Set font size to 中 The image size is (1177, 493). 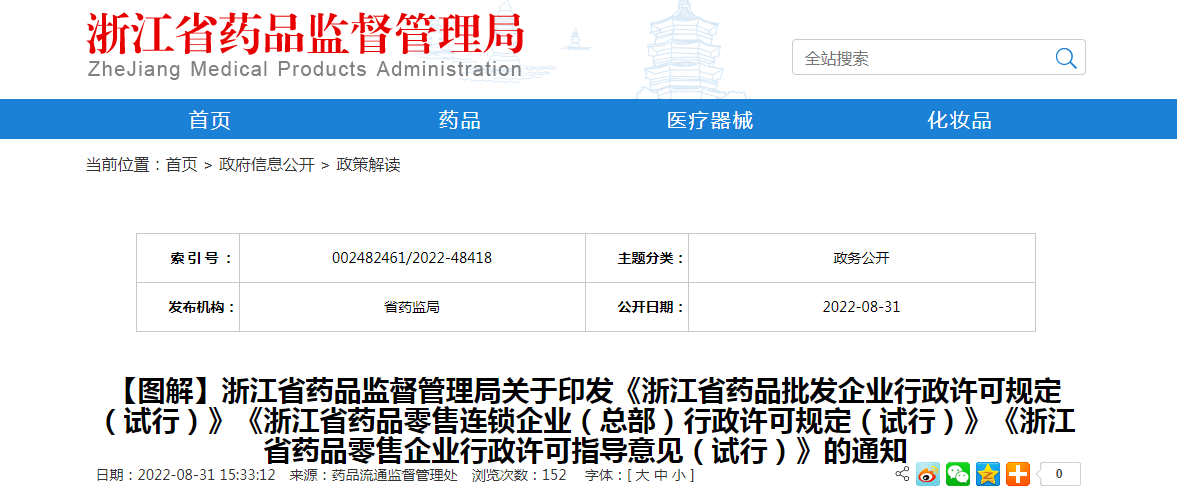pos(660,475)
